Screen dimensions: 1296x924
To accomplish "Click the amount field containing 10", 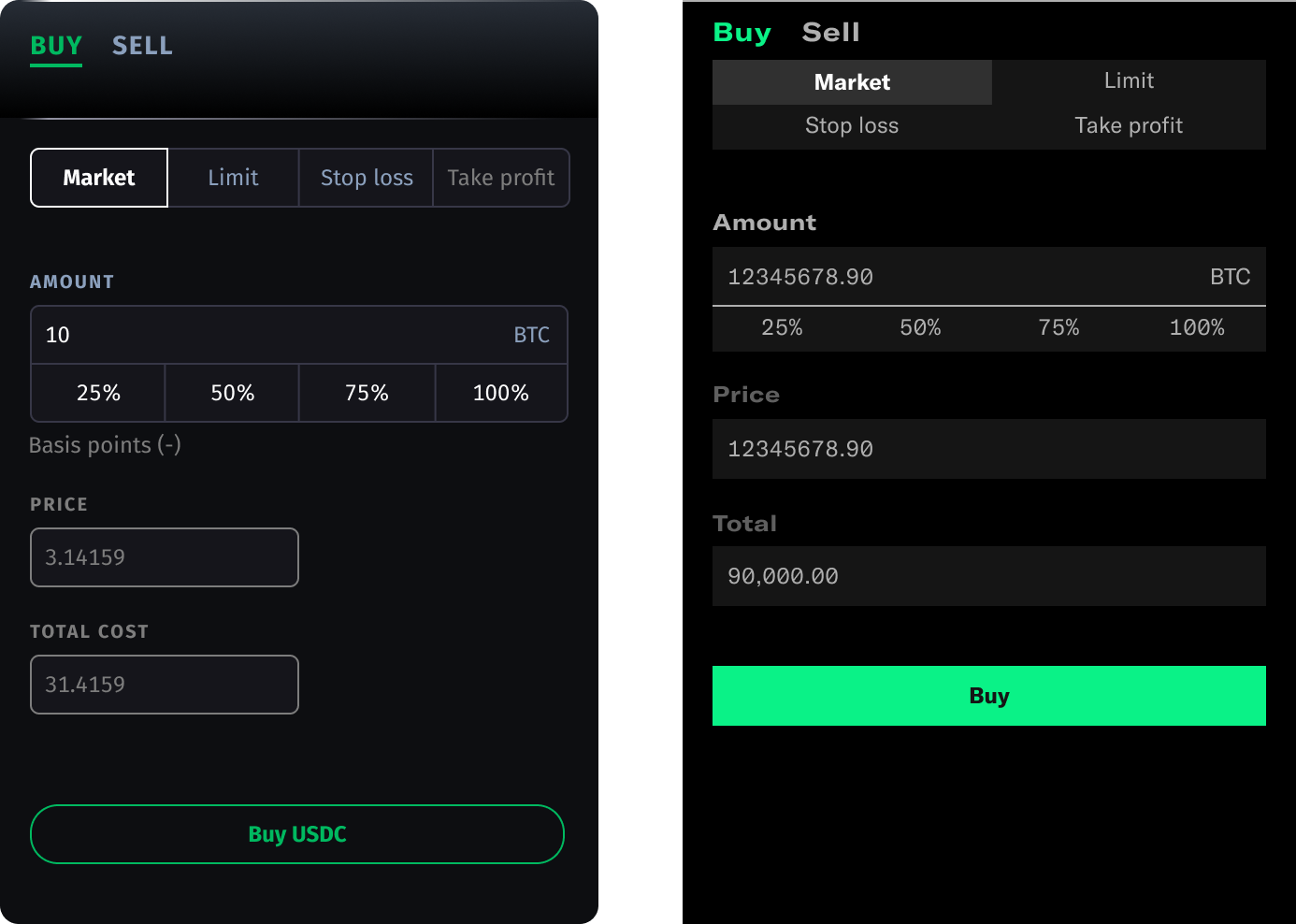I will (x=271, y=335).
